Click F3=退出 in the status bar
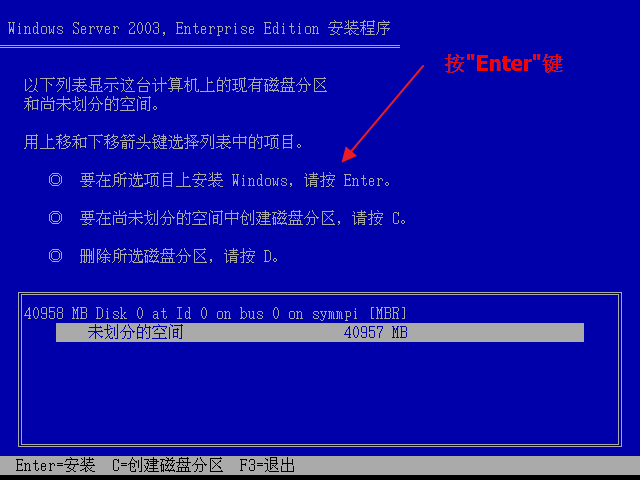Image resolution: width=640 pixels, height=480 pixels. (267, 465)
